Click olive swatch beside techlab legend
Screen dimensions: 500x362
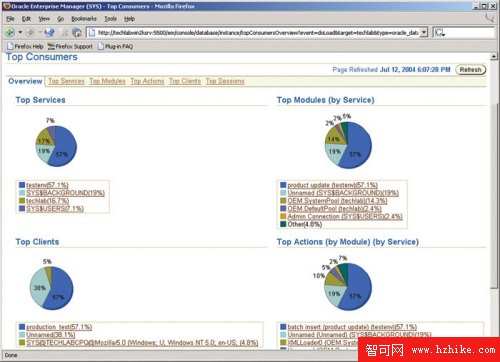click(x=22, y=201)
